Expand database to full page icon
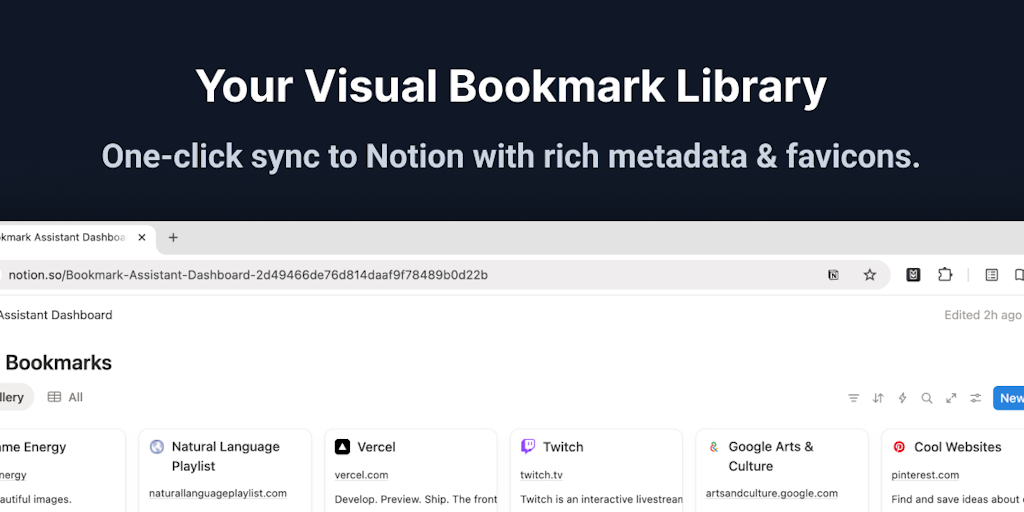Viewport: 1024px width, 512px height. pyautogui.click(x=951, y=398)
